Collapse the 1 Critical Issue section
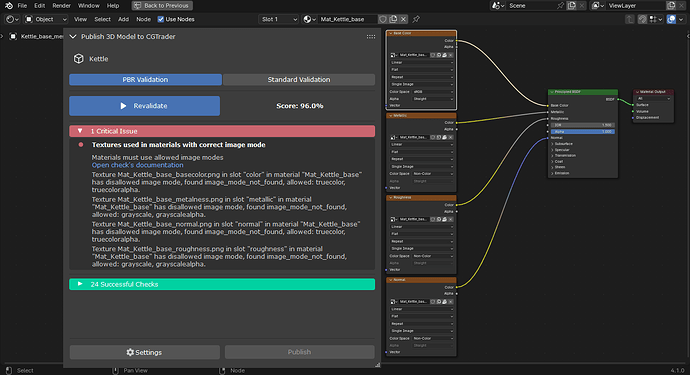 tap(80, 131)
